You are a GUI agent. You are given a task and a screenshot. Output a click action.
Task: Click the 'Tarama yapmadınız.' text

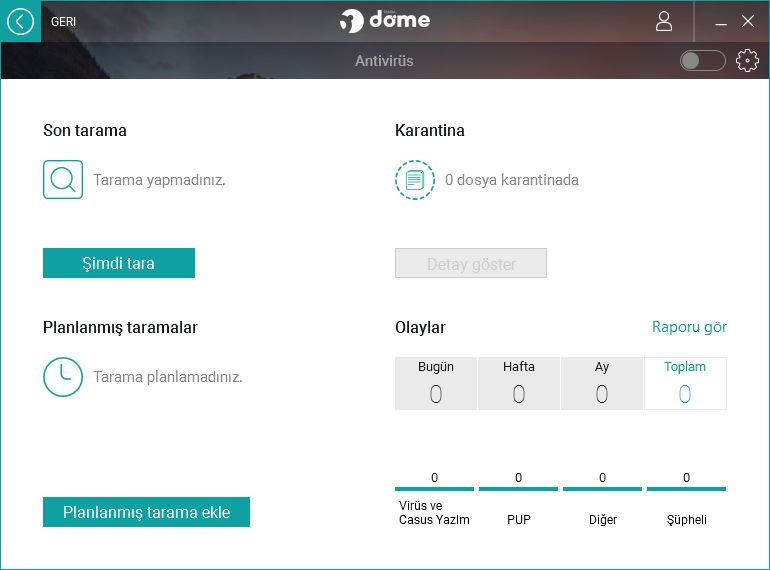pyautogui.click(x=160, y=180)
